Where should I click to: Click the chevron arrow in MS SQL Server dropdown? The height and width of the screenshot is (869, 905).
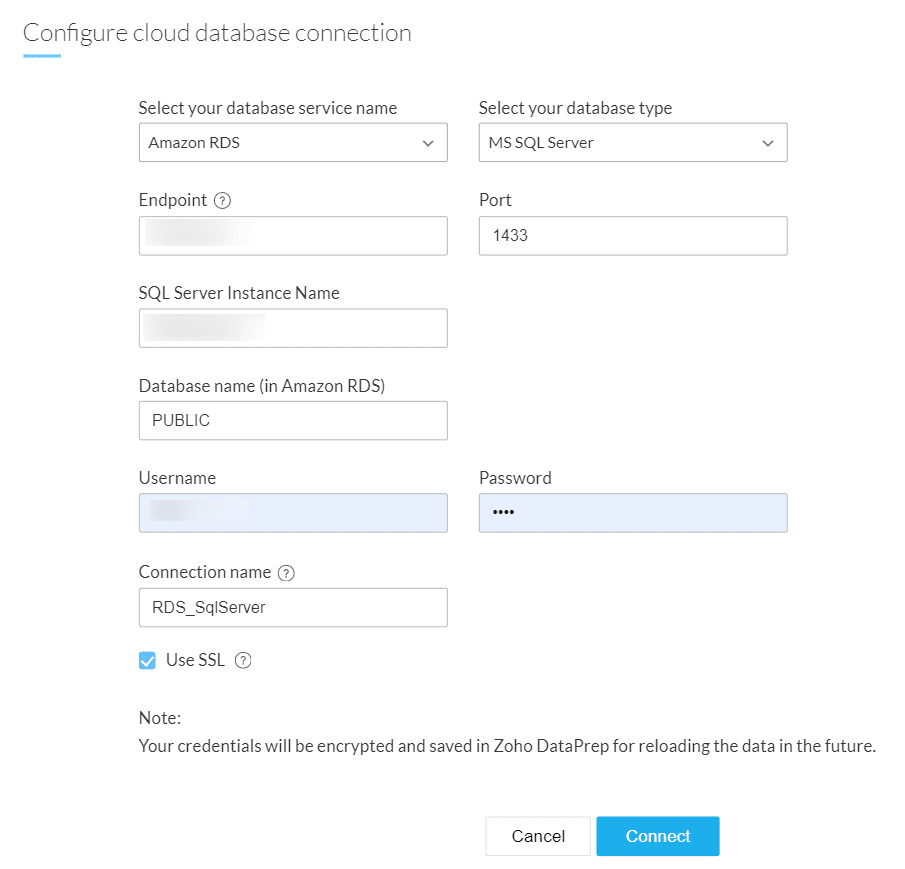pyautogui.click(x=768, y=143)
